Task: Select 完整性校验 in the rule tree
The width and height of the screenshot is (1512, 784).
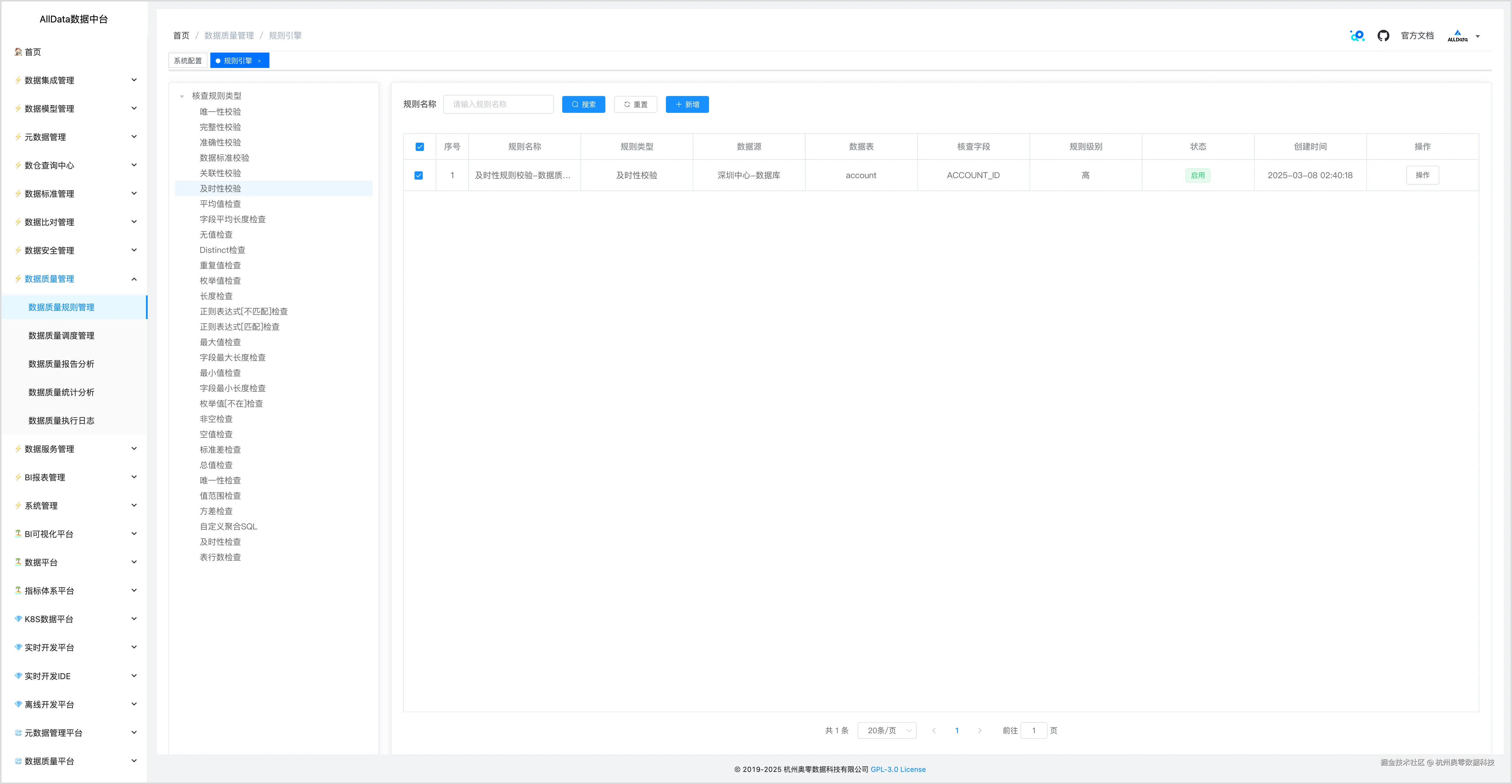Action: coord(220,127)
